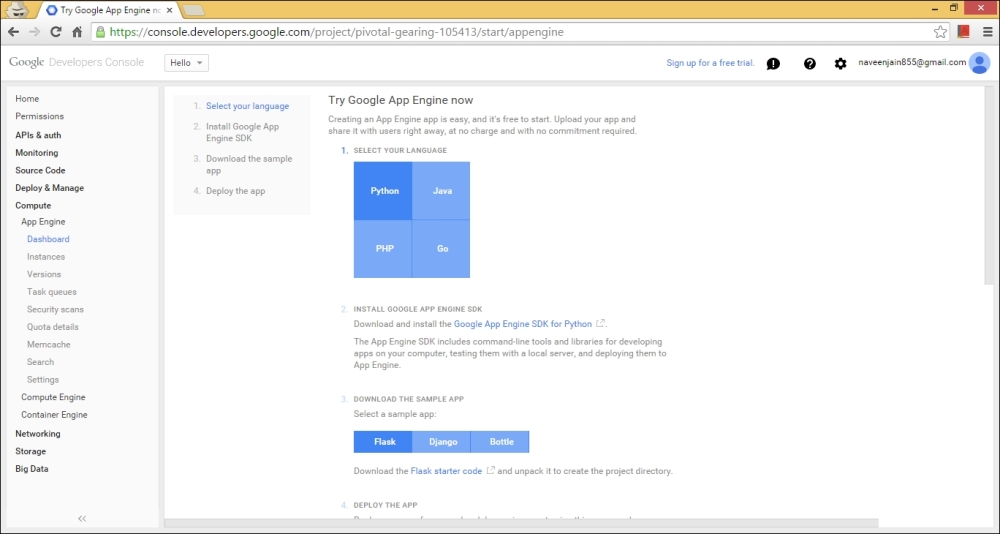This screenshot has width=1000, height=534.
Task: Click the red extension icon in toolbar
Action: point(964,32)
